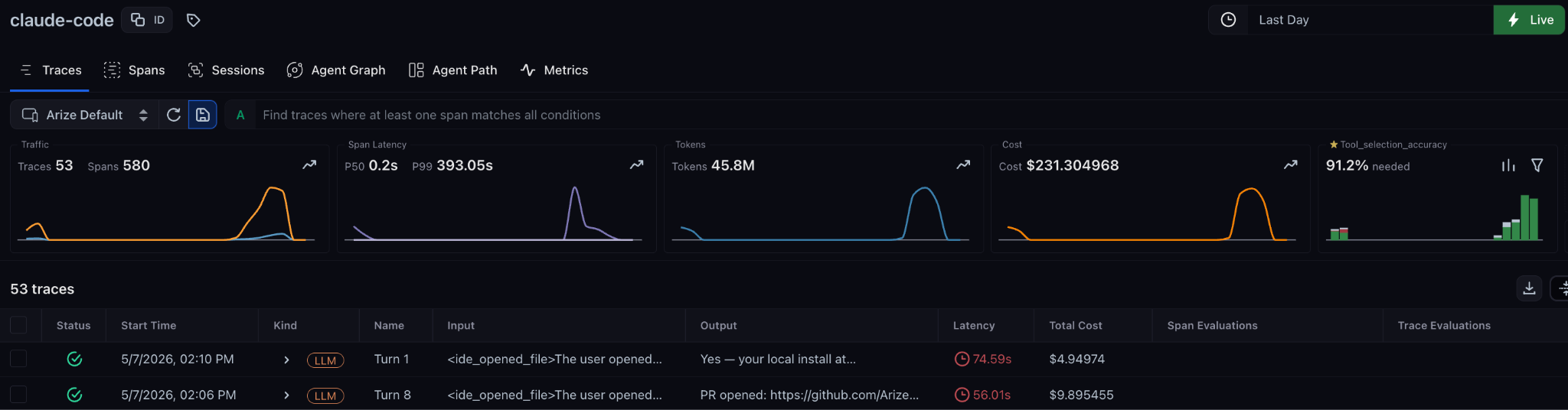Open the tag icon beside project ID
Screen dimensions: 1568x410
194,20
